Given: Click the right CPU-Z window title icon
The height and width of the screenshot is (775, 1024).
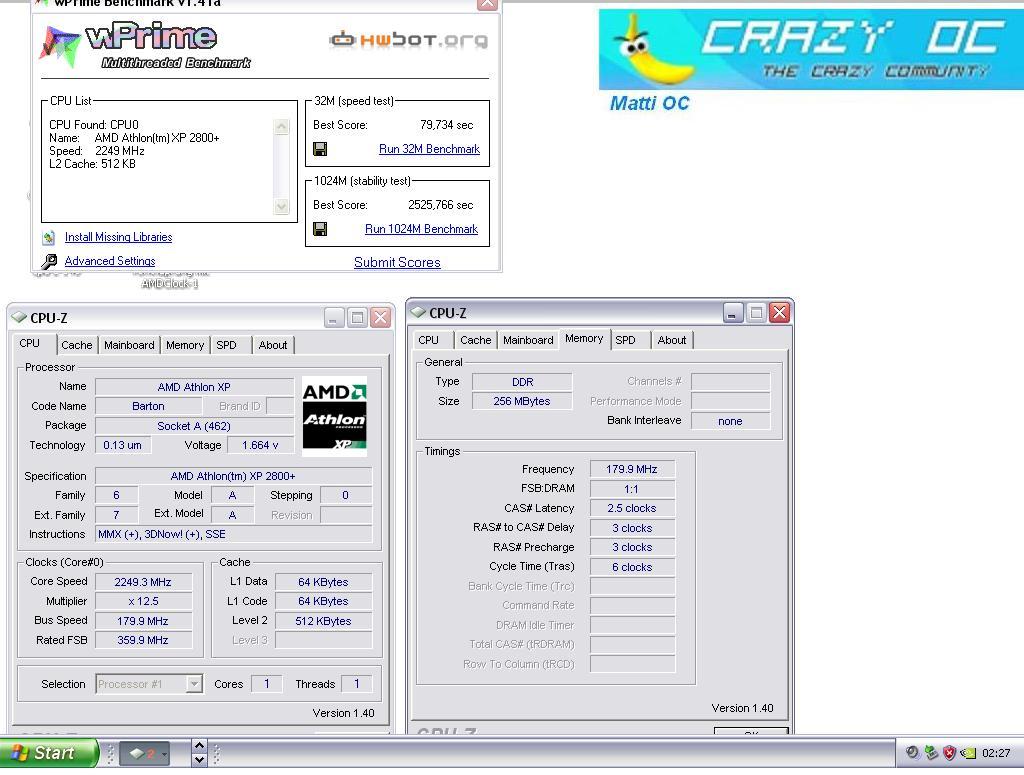Looking at the screenshot, I should [x=418, y=312].
